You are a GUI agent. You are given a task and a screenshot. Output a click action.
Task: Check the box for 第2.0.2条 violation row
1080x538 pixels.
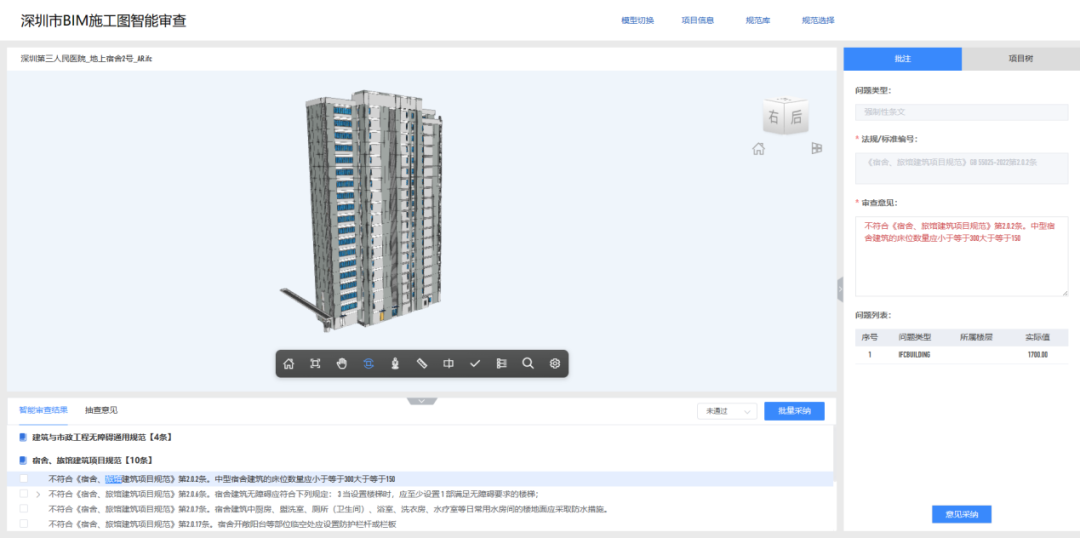click(24, 479)
